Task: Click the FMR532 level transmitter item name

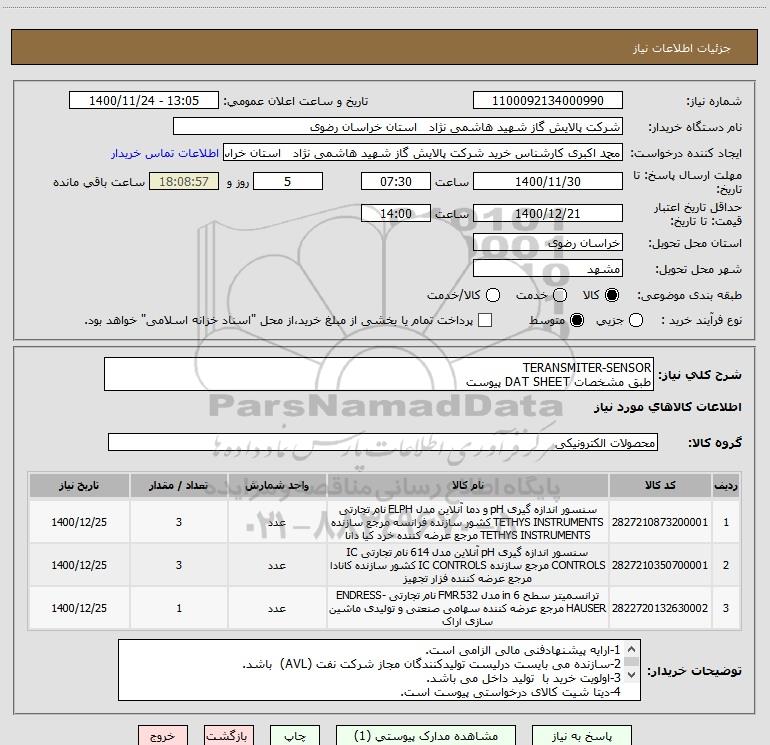Action: (468, 608)
